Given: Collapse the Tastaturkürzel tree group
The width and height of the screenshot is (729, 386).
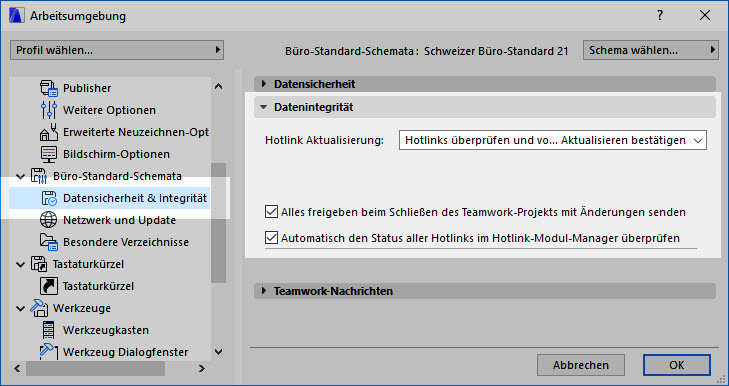Looking at the screenshot, I should tap(20, 265).
